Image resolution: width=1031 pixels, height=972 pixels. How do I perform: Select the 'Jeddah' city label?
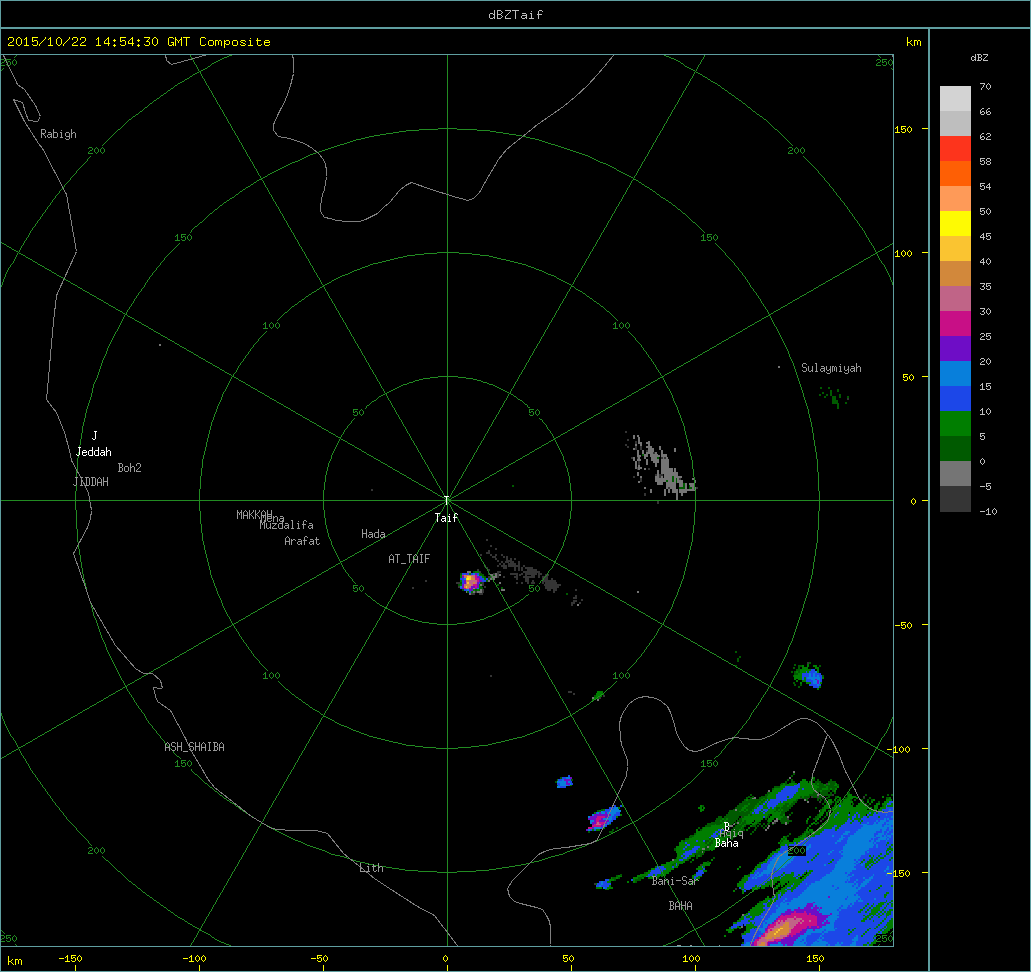pyautogui.click(x=94, y=452)
